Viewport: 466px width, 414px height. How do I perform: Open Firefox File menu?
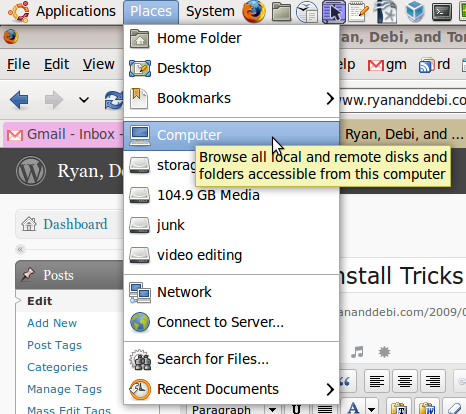pyautogui.click(x=19, y=64)
